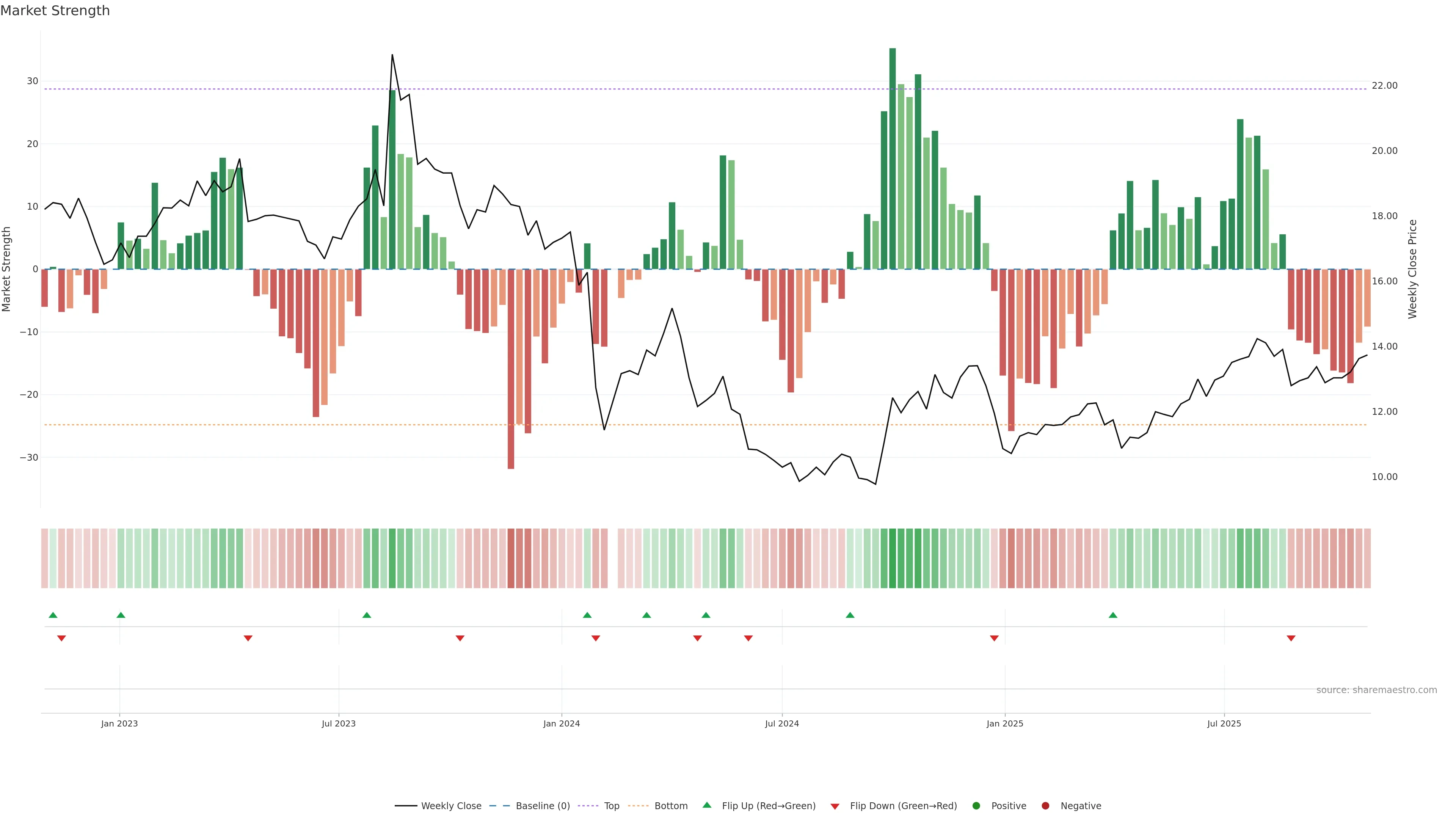Click the Flip Down red triangle legend icon
The width and height of the screenshot is (1456, 819).
pyautogui.click(x=835, y=806)
